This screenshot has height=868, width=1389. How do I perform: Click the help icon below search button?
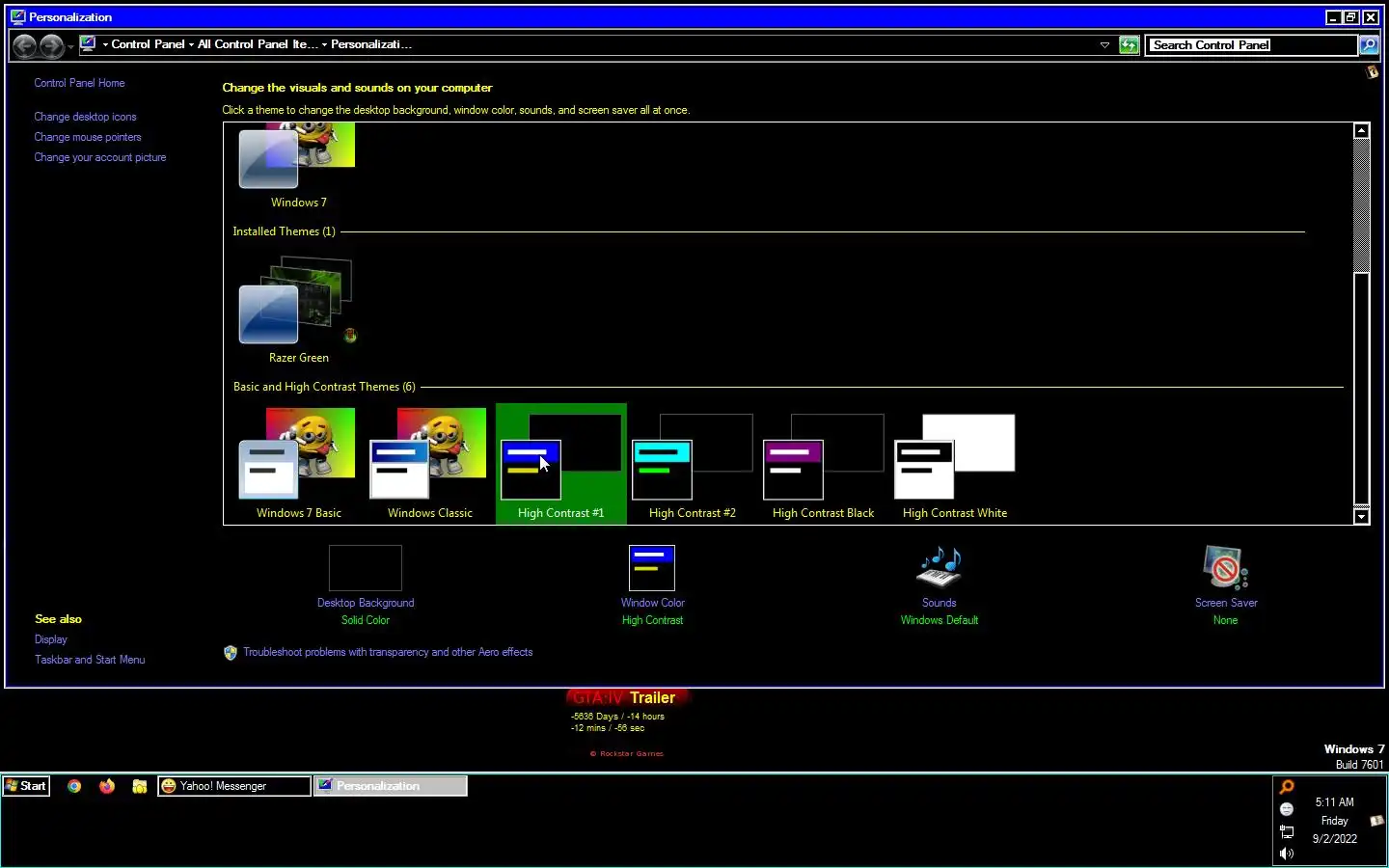tap(1372, 72)
